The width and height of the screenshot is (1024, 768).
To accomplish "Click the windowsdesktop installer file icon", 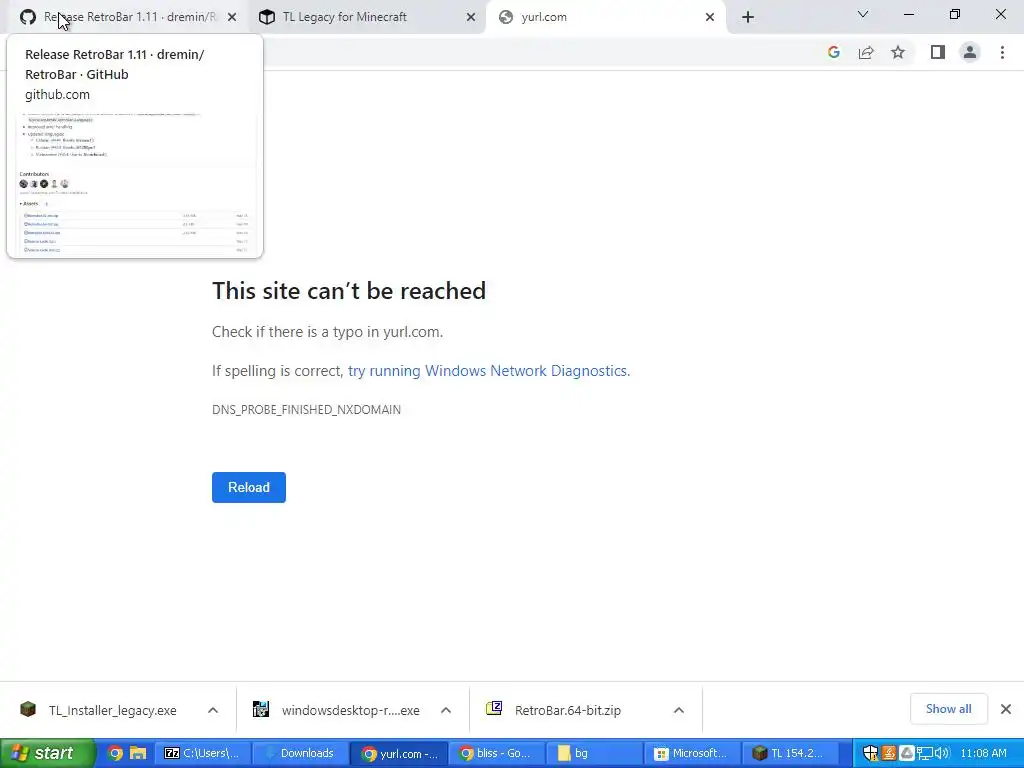I will [x=261, y=709].
